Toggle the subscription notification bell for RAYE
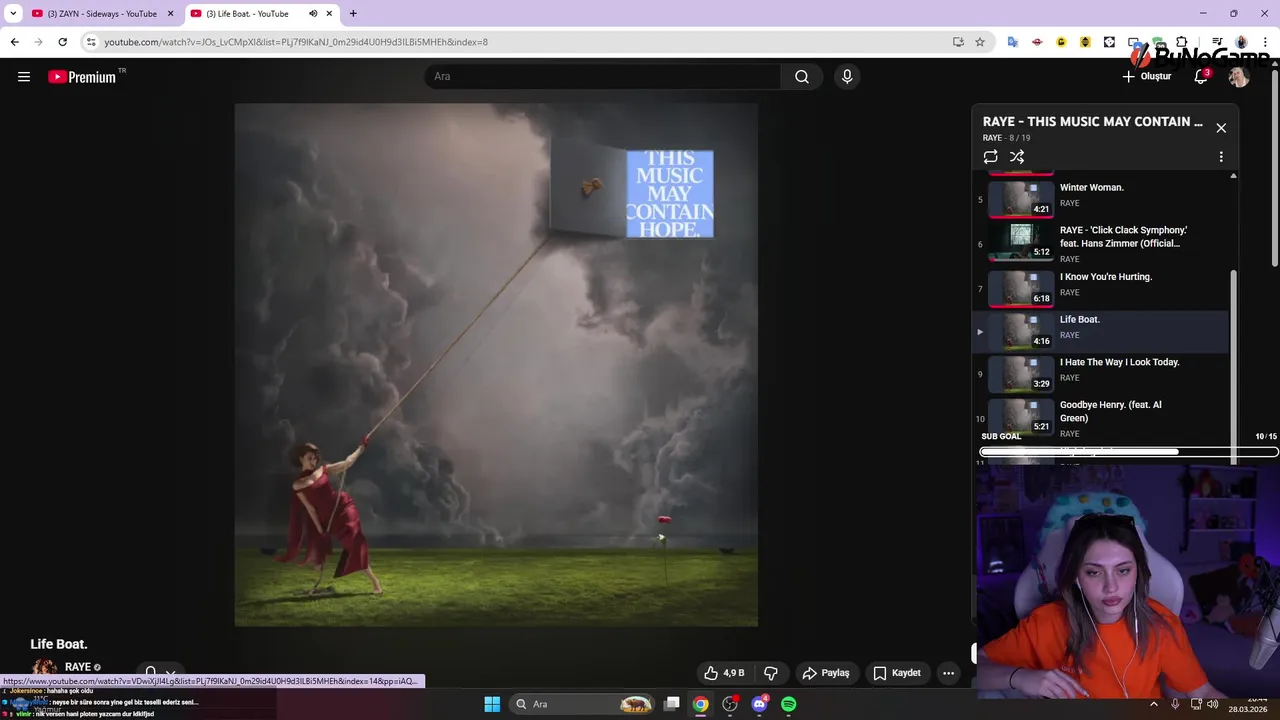The width and height of the screenshot is (1280, 720). pos(150,672)
